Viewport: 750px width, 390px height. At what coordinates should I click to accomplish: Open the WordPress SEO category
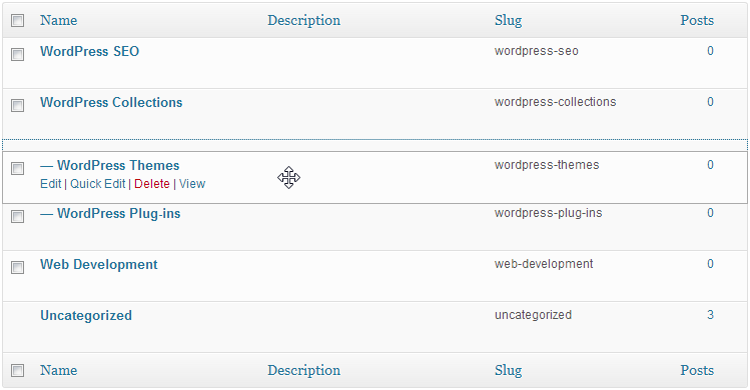(89, 51)
